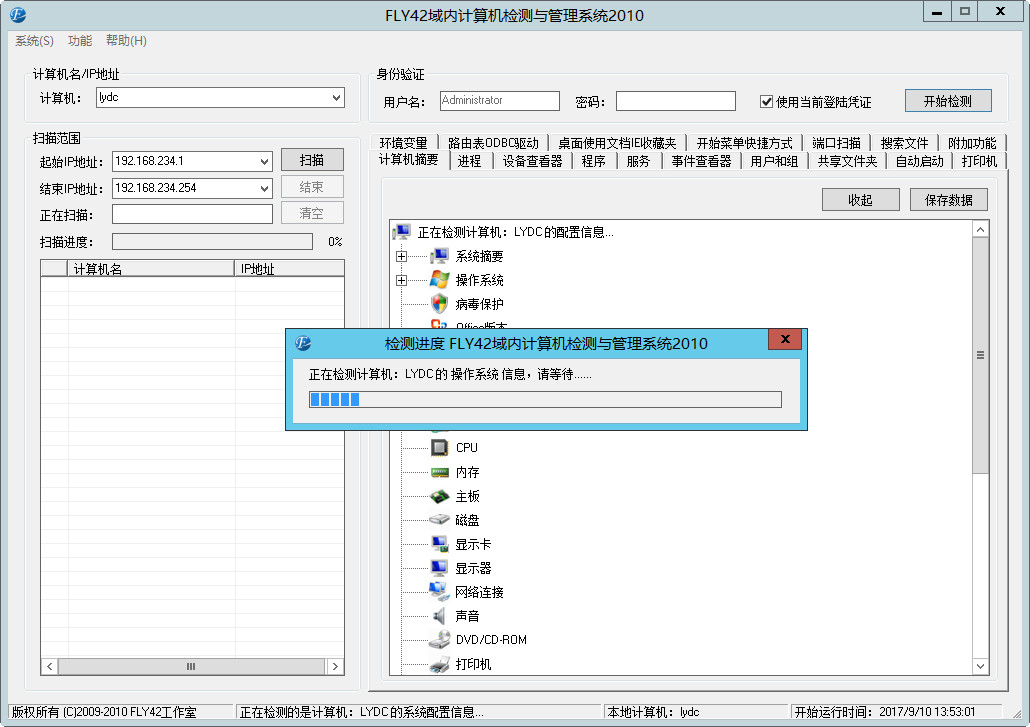Image resolution: width=1030 pixels, height=727 pixels.
Task: Open the 计算机 name dropdown
Action: [x=336, y=98]
